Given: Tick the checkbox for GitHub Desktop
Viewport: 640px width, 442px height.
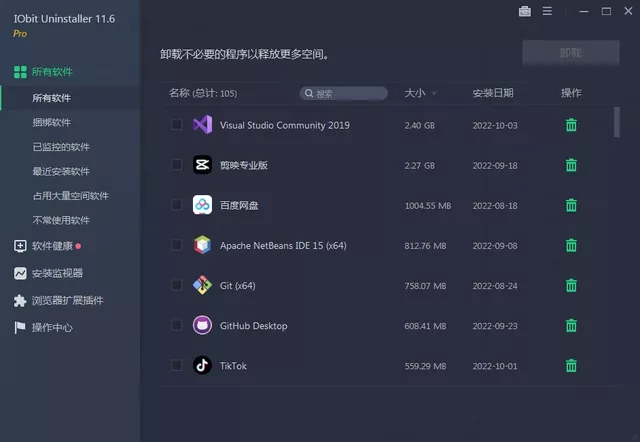Looking at the screenshot, I should click(x=176, y=325).
